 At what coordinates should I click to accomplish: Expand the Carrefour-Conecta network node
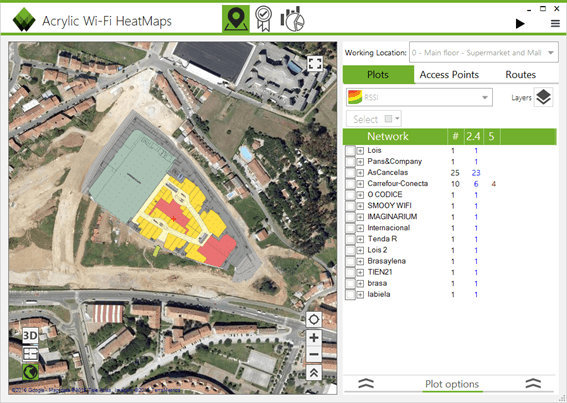[x=360, y=184]
